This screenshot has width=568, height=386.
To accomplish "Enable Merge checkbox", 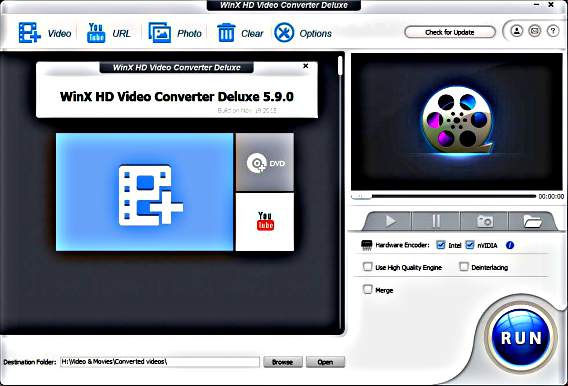I will (x=367, y=289).
